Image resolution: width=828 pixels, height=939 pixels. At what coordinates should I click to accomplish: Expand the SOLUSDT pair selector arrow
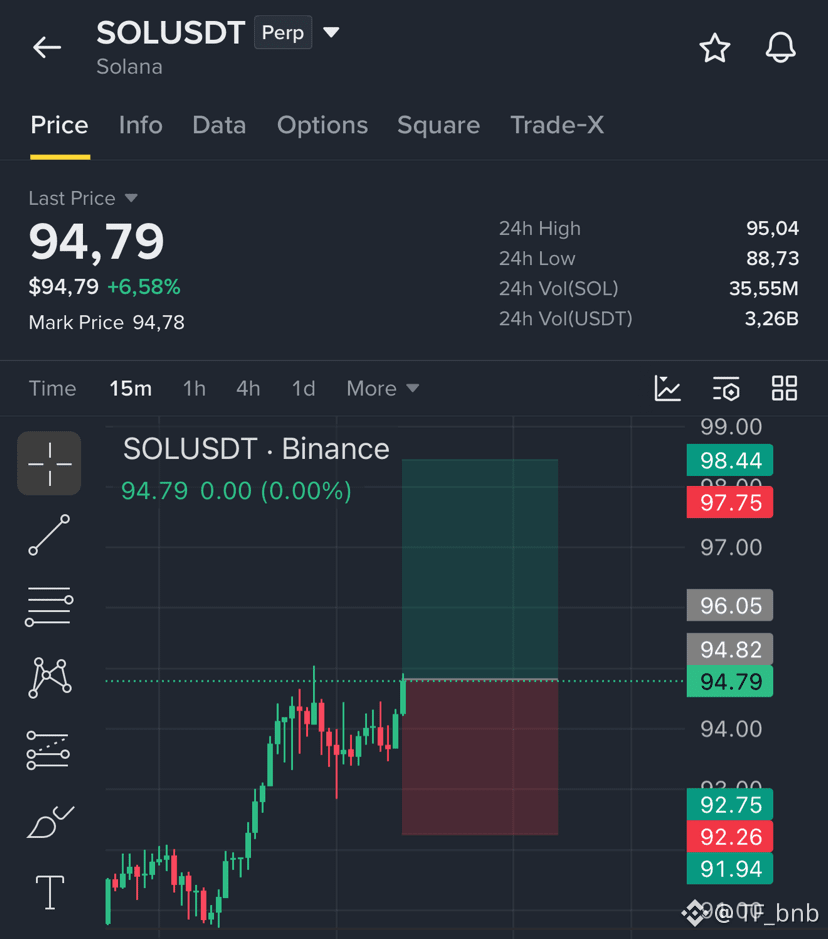point(331,32)
